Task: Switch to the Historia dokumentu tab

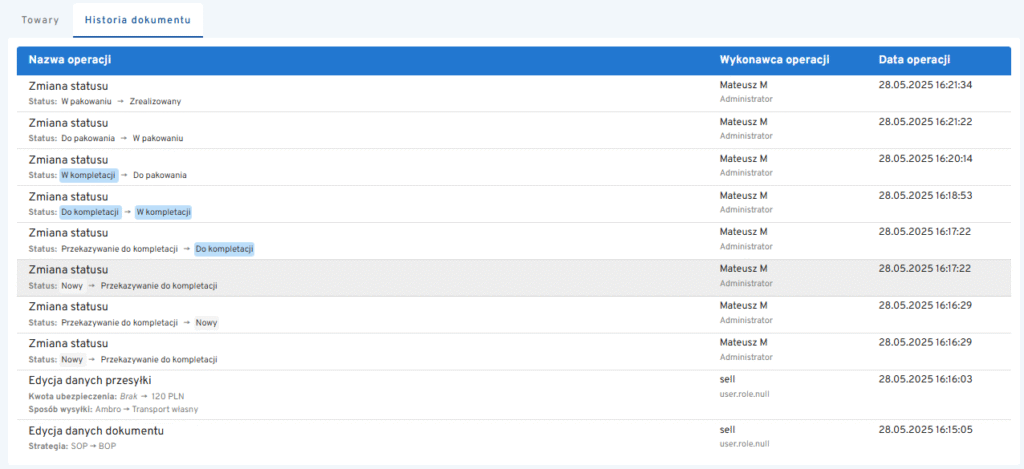Action: (x=137, y=20)
